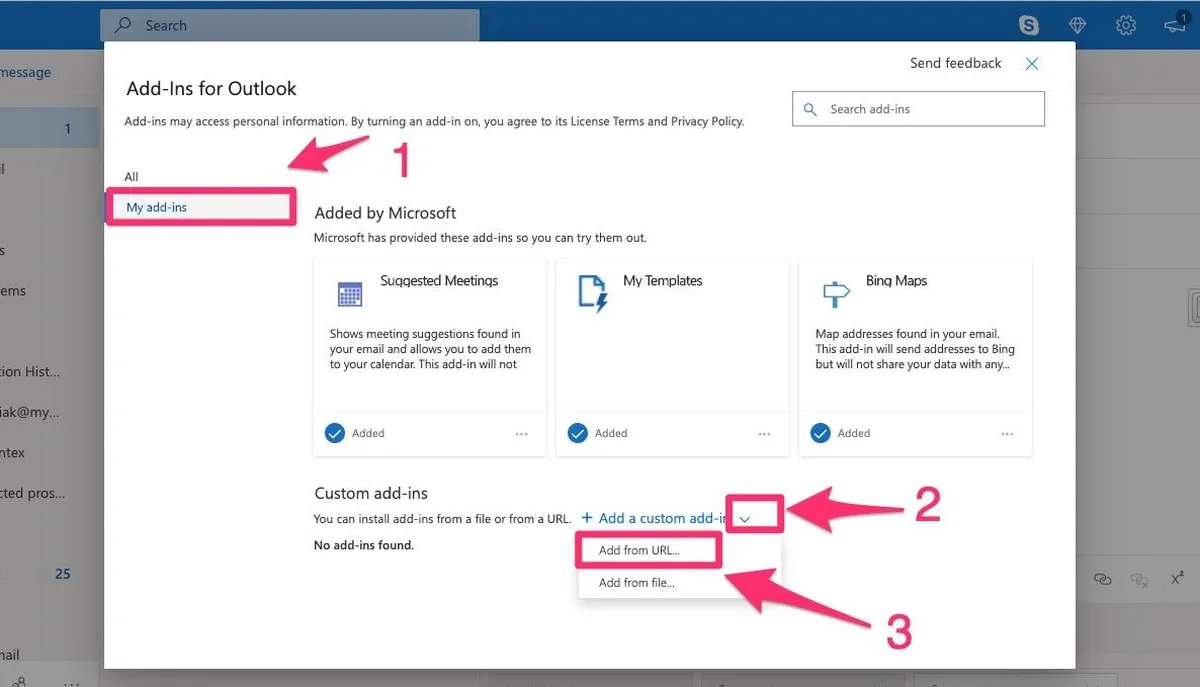Click the Send feedback link
Screen dimensions: 1200x687
click(x=955, y=63)
